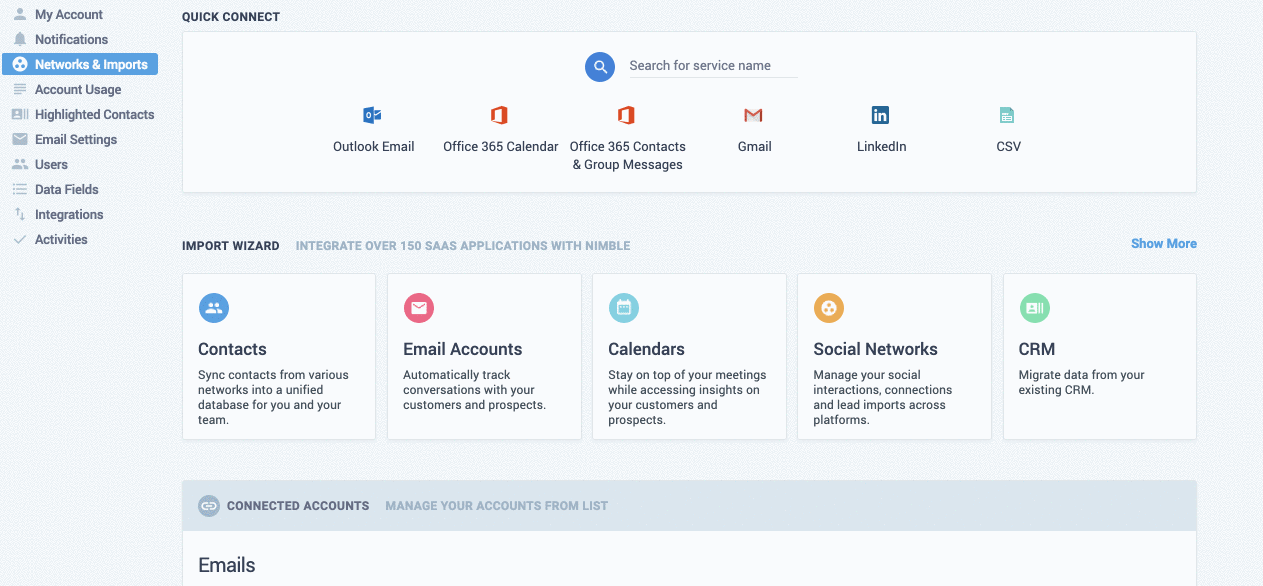Click the Outlook Email label
Image resolution: width=1263 pixels, height=586 pixels.
pos(374,146)
